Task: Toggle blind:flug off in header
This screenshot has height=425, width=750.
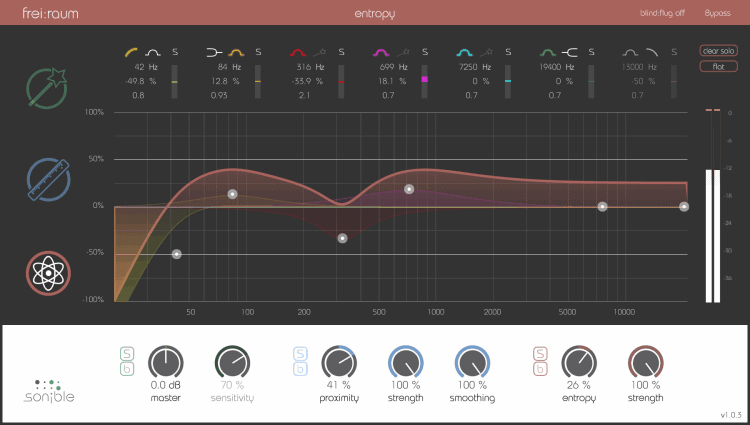Action: (662, 13)
